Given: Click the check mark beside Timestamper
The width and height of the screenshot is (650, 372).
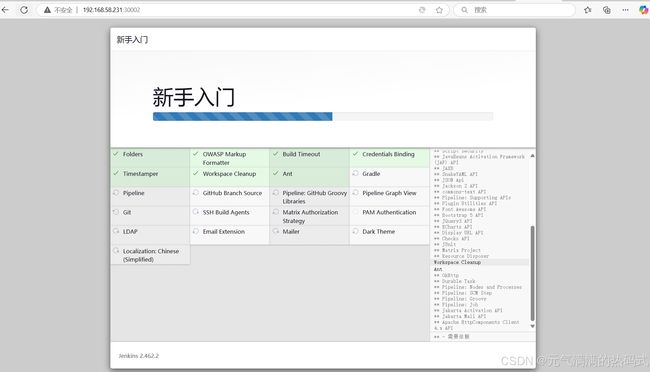Looking at the screenshot, I should pos(116,173).
